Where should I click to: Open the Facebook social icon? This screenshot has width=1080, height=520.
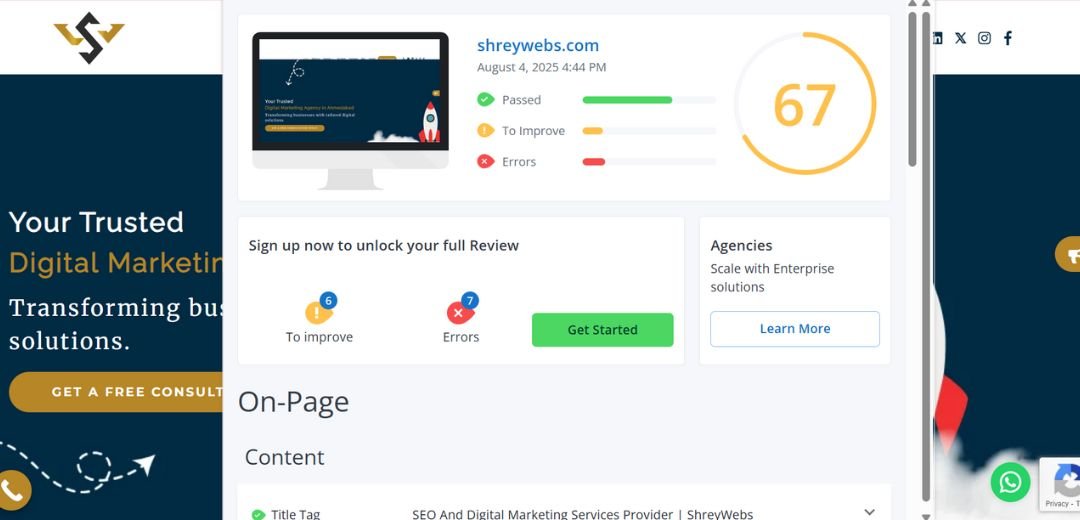point(1008,38)
